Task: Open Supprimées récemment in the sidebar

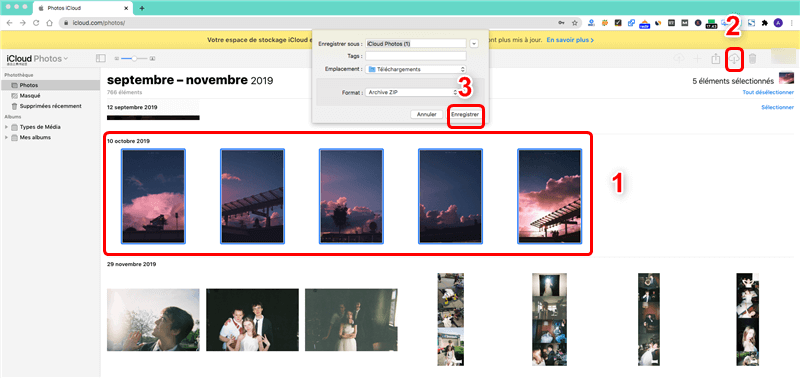Action: pyautogui.click(x=50, y=106)
